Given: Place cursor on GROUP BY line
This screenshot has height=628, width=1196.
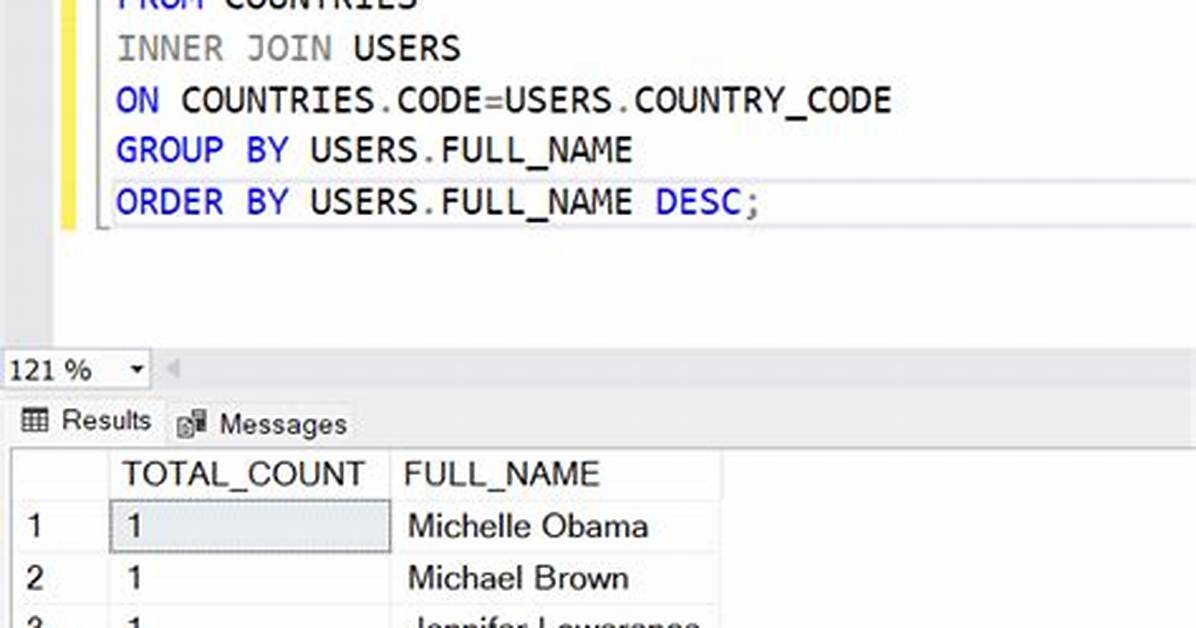Looking at the screenshot, I should pyautogui.click(x=375, y=150).
